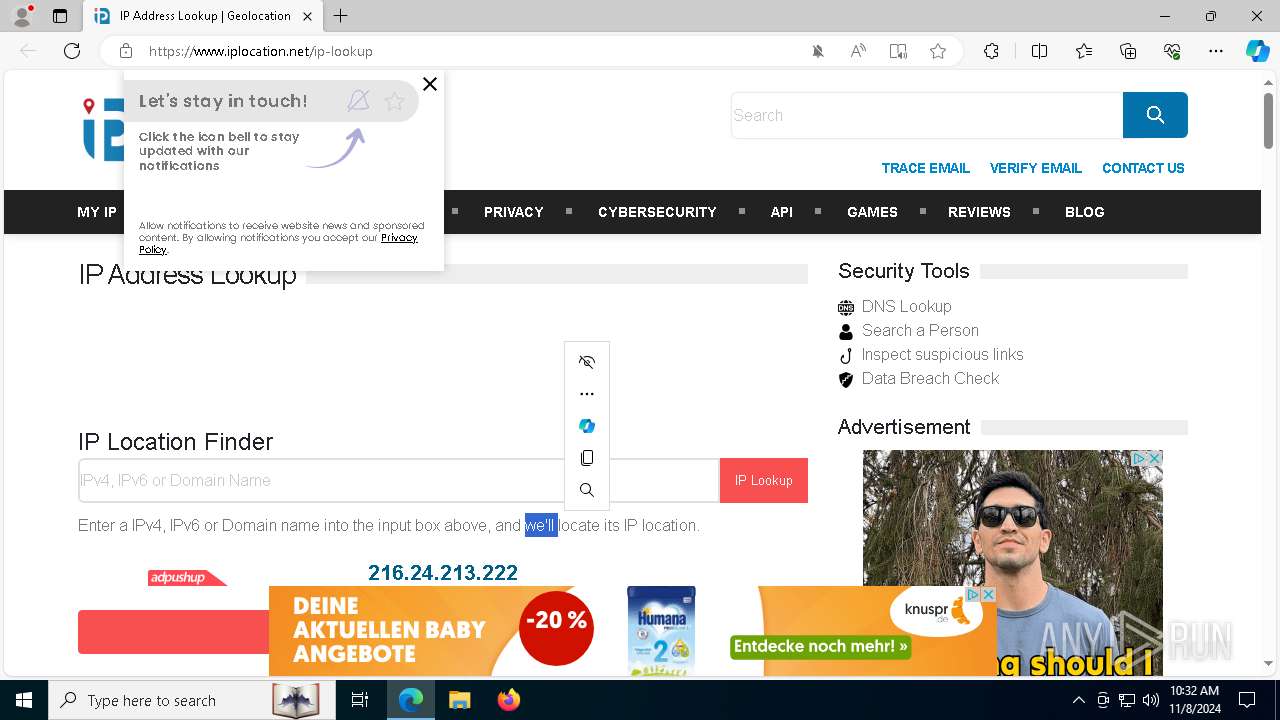Open File Explorer from taskbar
1280x720 pixels.
[x=459, y=700]
